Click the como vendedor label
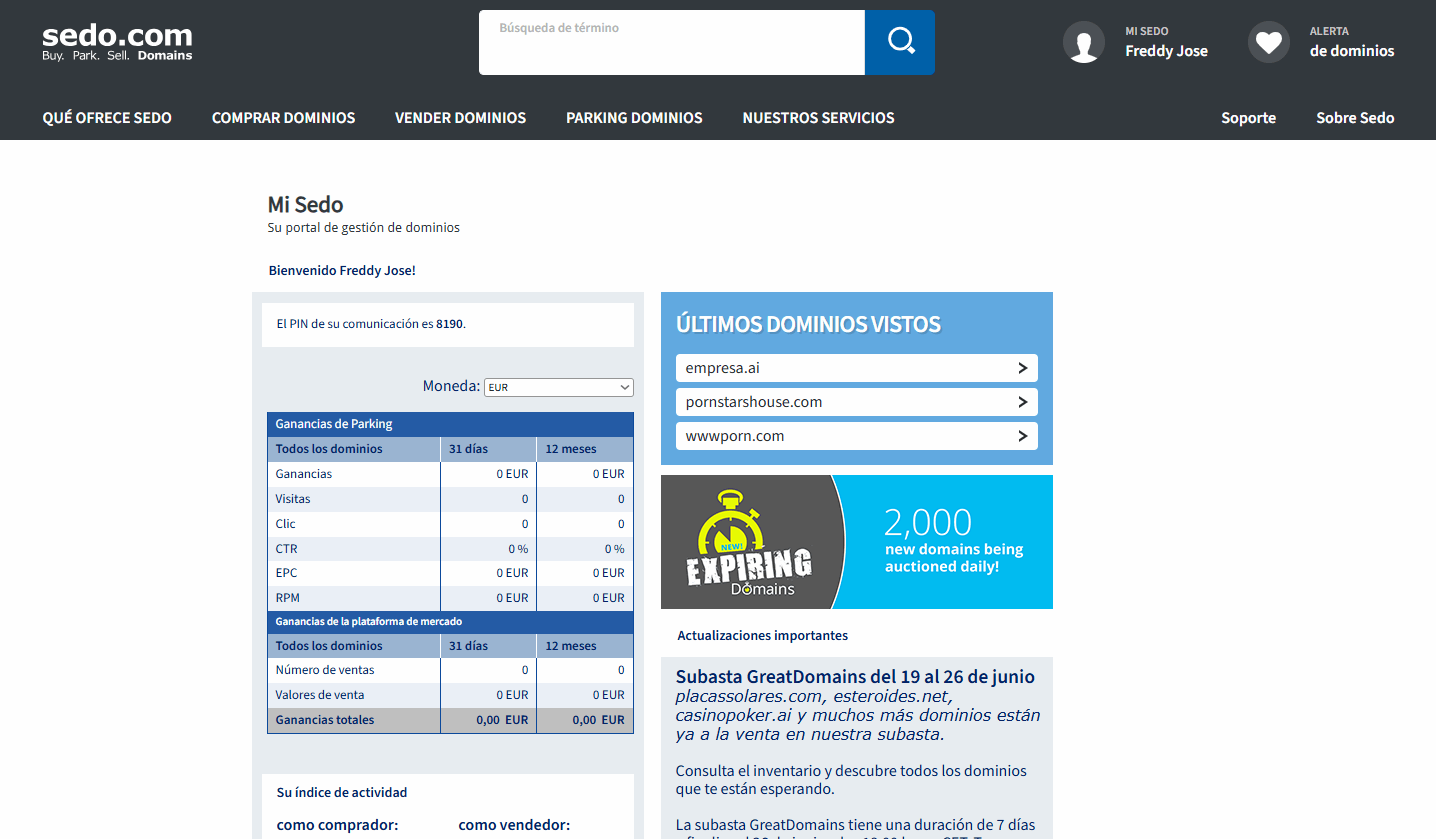The width and height of the screenshot is (1436, 839). click(x=514, y=825)
